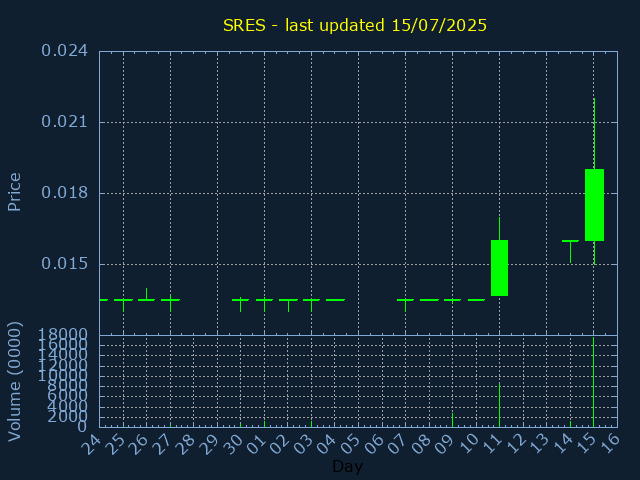Click the Price axis title
This screenshot has height=480, width=640.
coord(14,192)
